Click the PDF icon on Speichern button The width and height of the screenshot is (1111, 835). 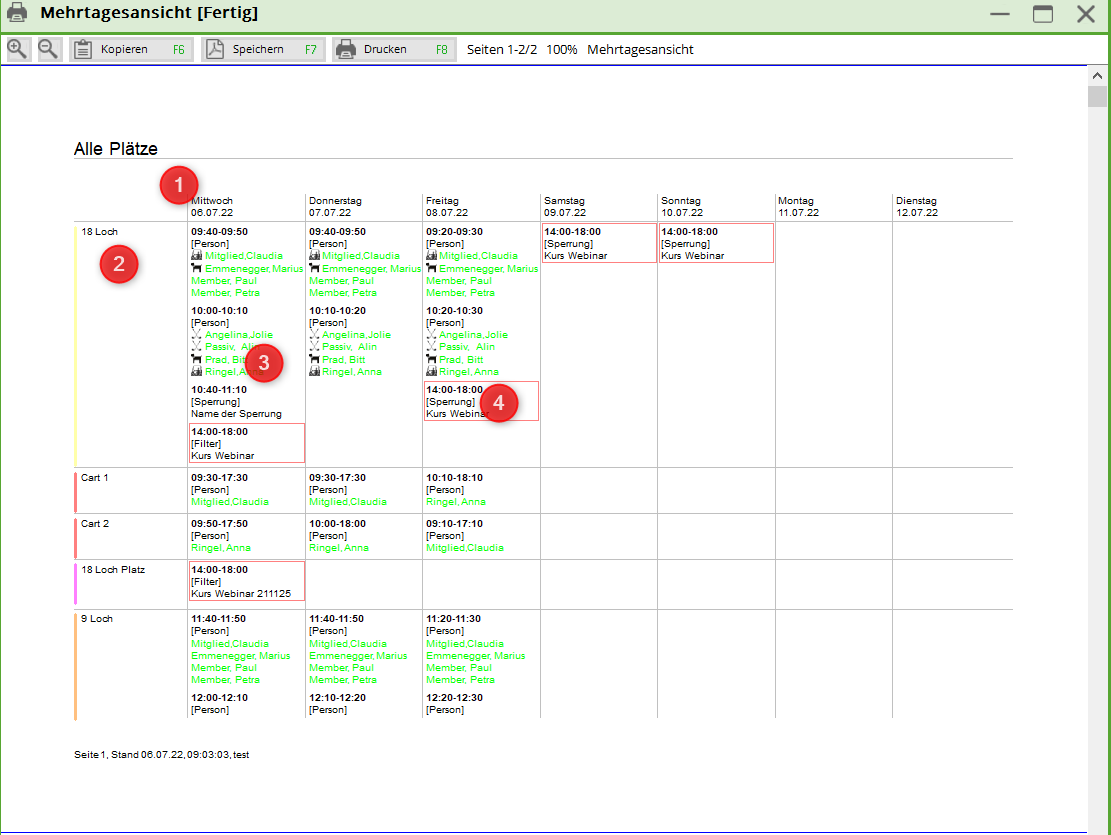pos(215,49)
